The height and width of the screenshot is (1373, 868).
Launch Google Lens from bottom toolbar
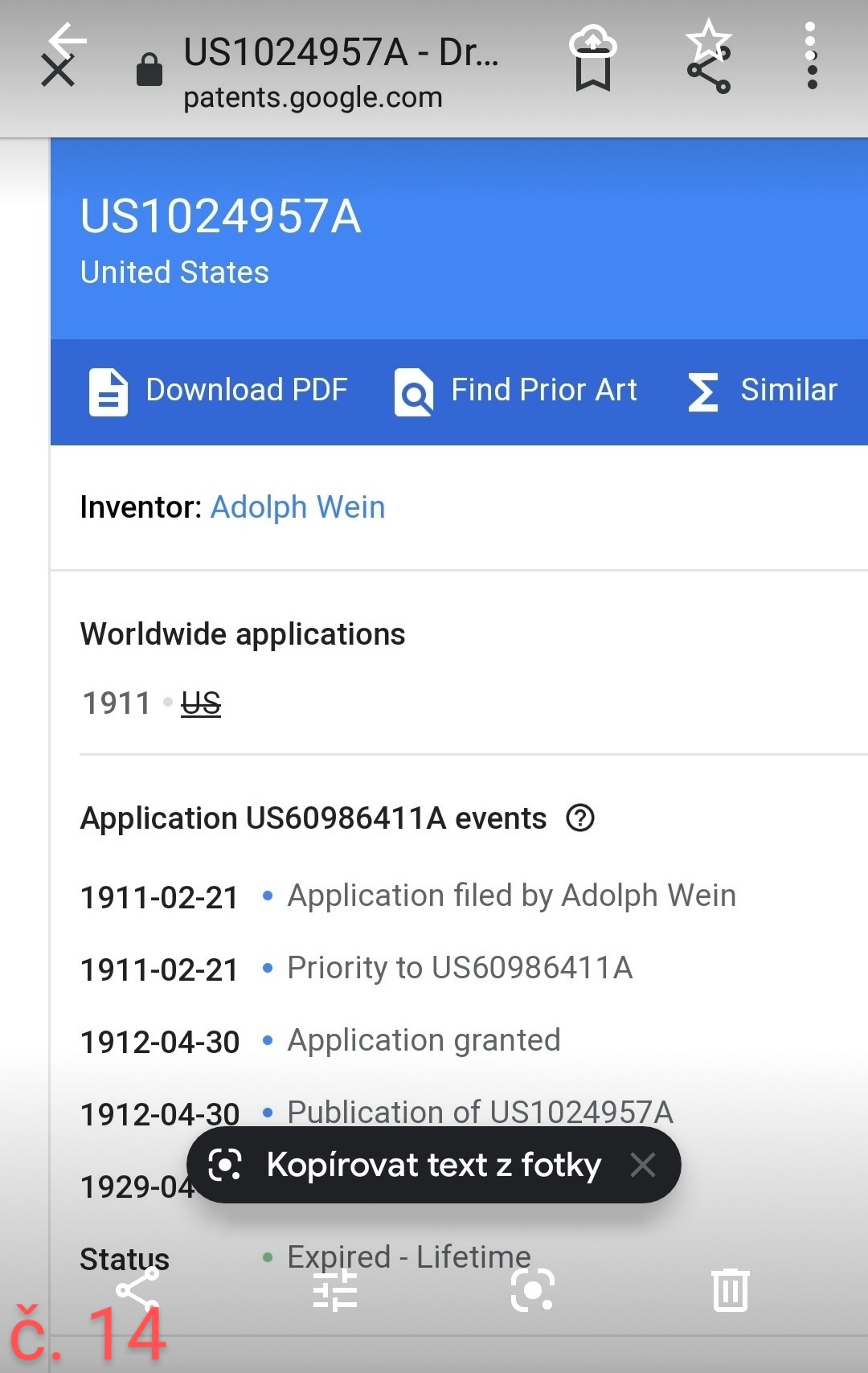pos(533,1289)
